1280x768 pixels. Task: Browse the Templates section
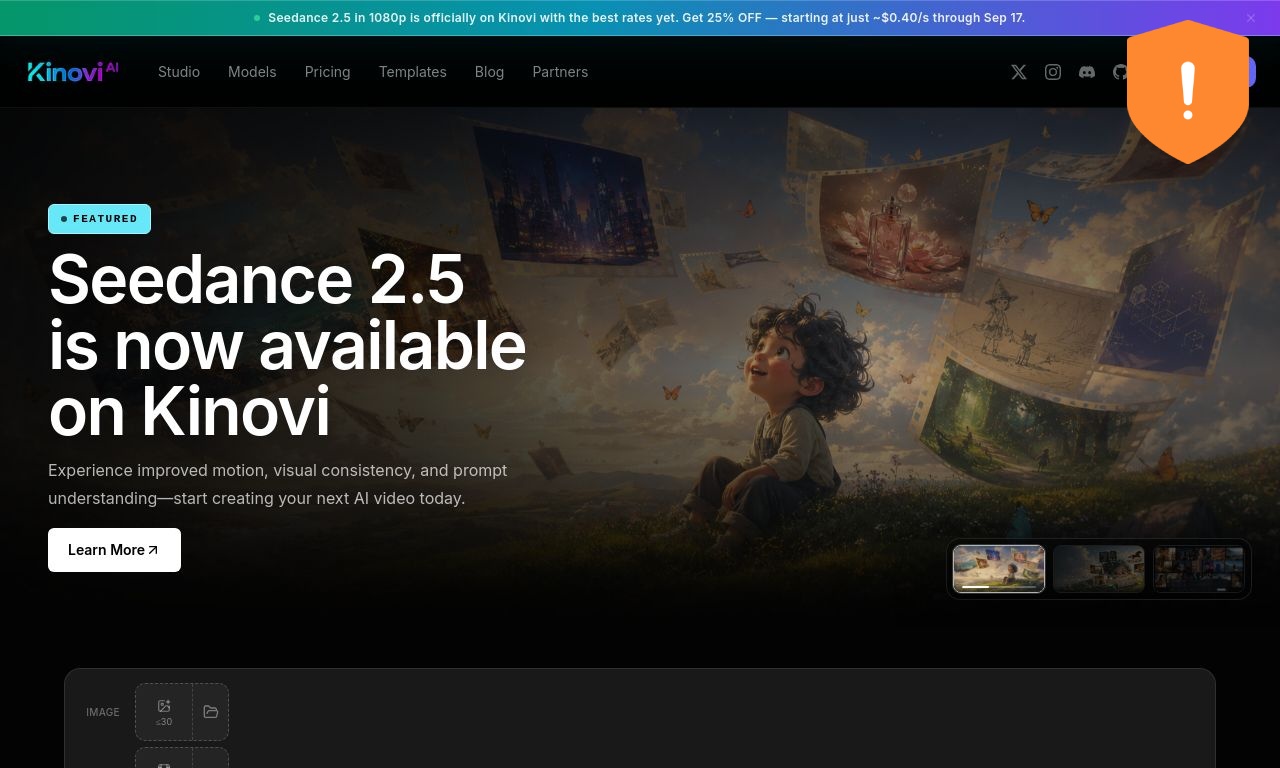pos(412,72)
